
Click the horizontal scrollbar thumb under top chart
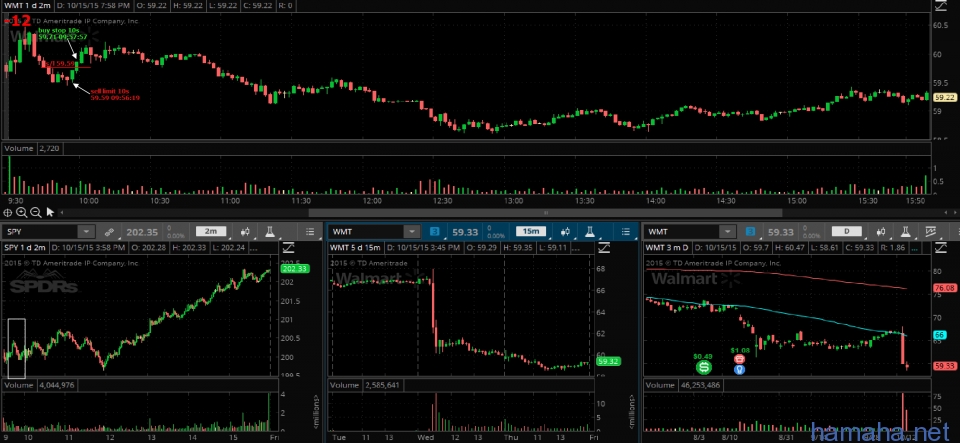click(546, 212)
